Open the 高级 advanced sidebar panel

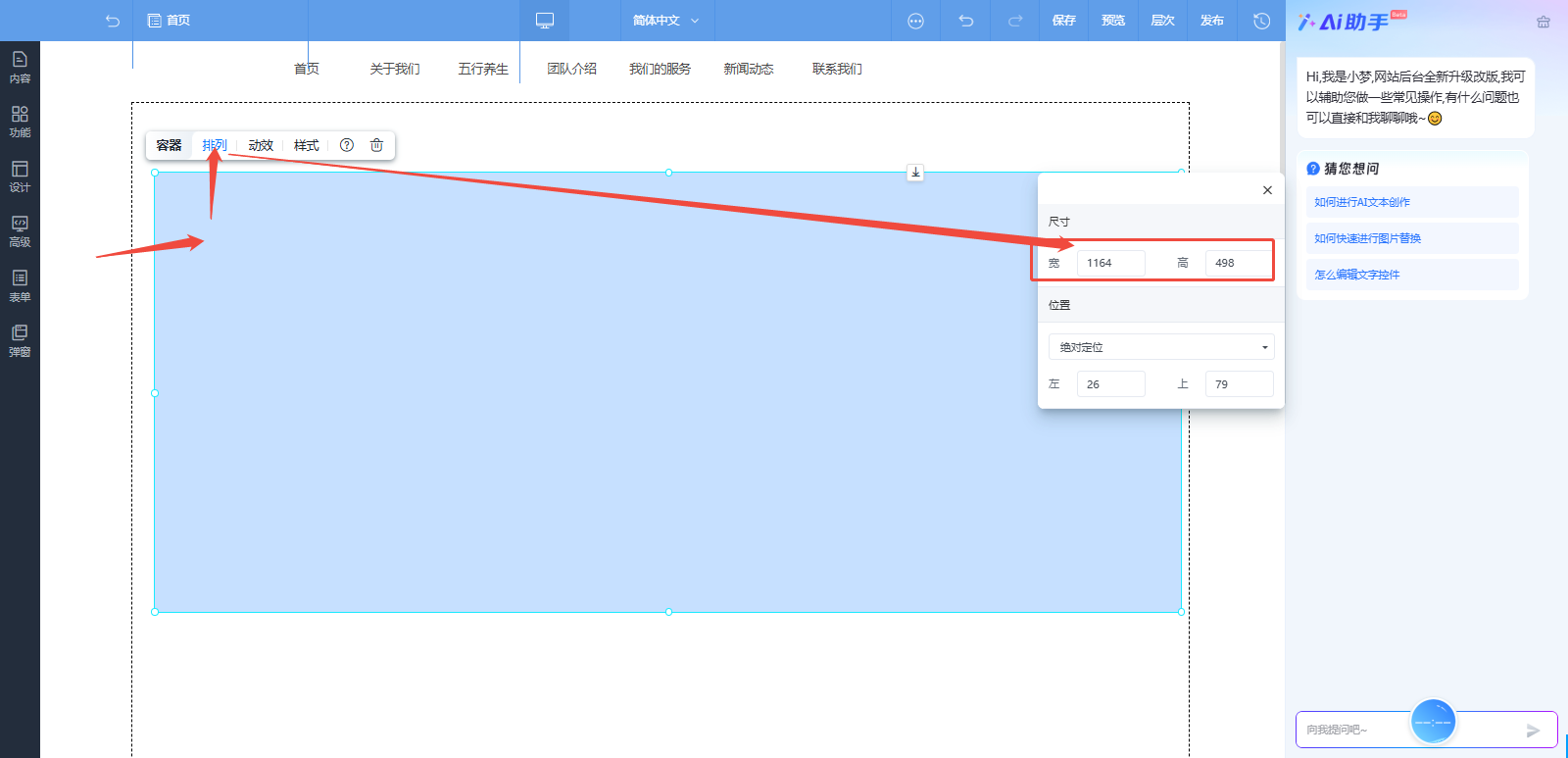20,231
